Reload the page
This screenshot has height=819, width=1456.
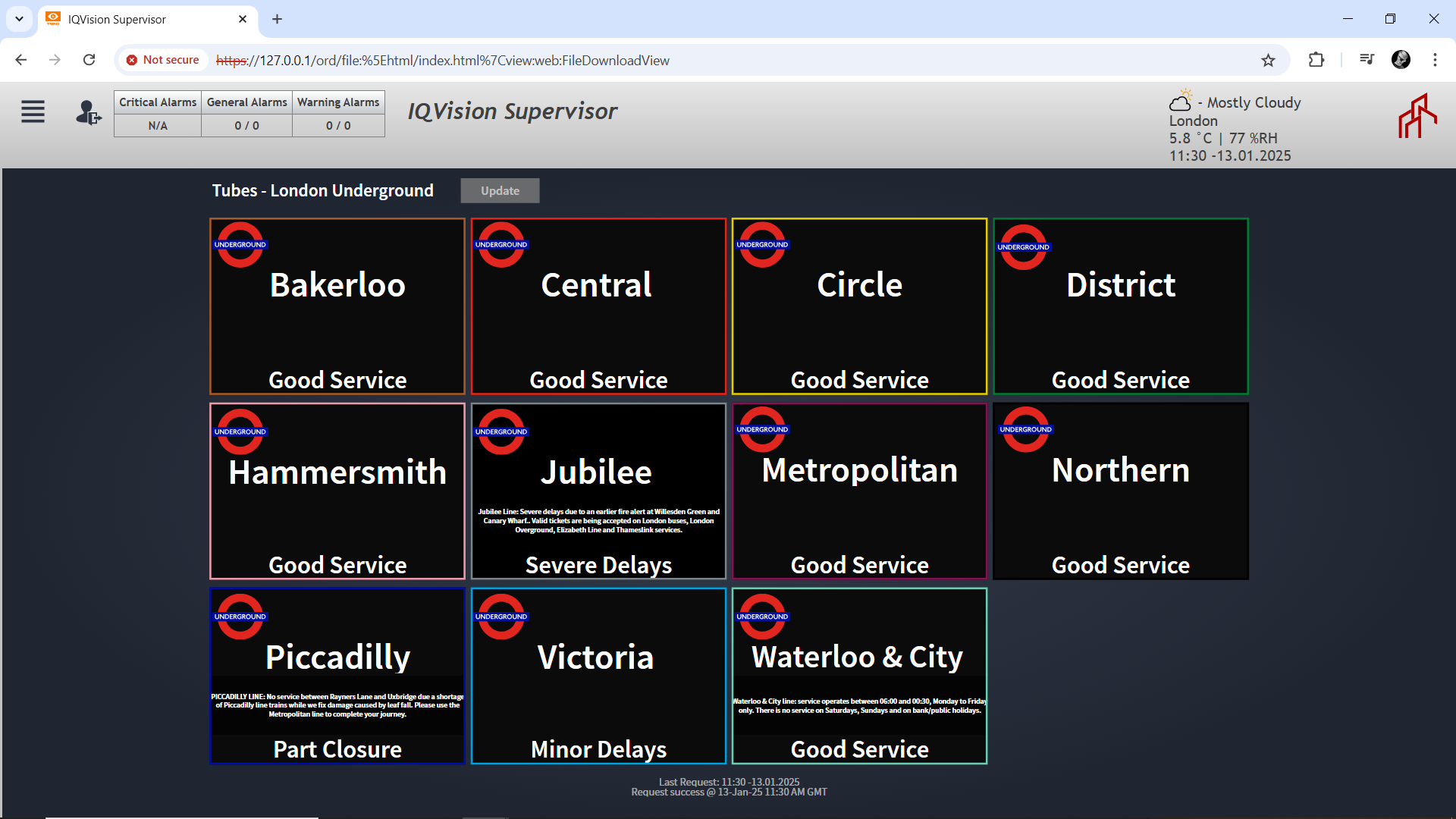click(x=89, y=60)
